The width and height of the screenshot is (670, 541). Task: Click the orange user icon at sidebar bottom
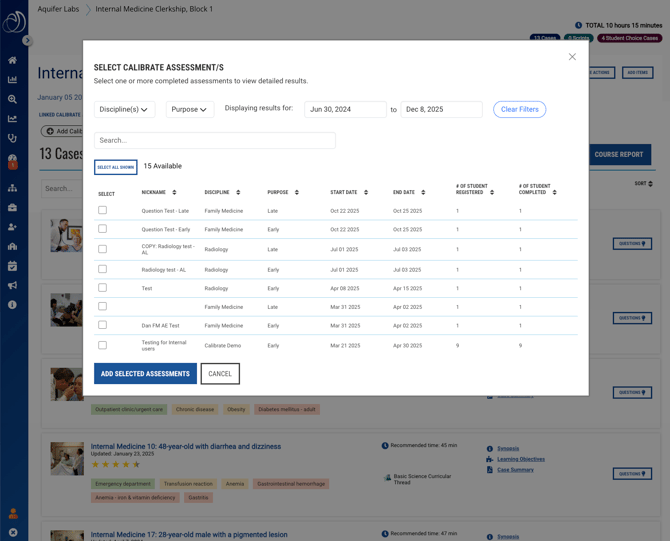(x=13, y=514)
